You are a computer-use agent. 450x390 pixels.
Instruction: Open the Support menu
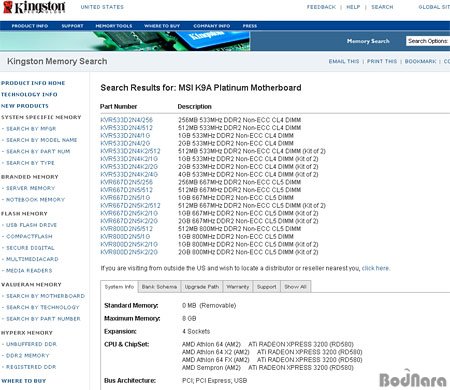[72, 26]
